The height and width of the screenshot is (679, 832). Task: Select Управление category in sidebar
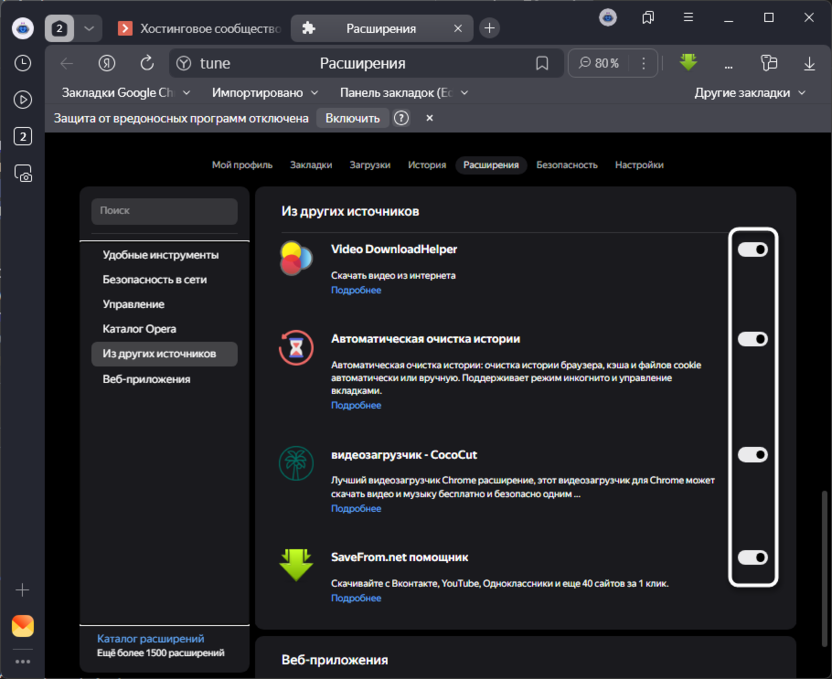click(x=164, y=304)
